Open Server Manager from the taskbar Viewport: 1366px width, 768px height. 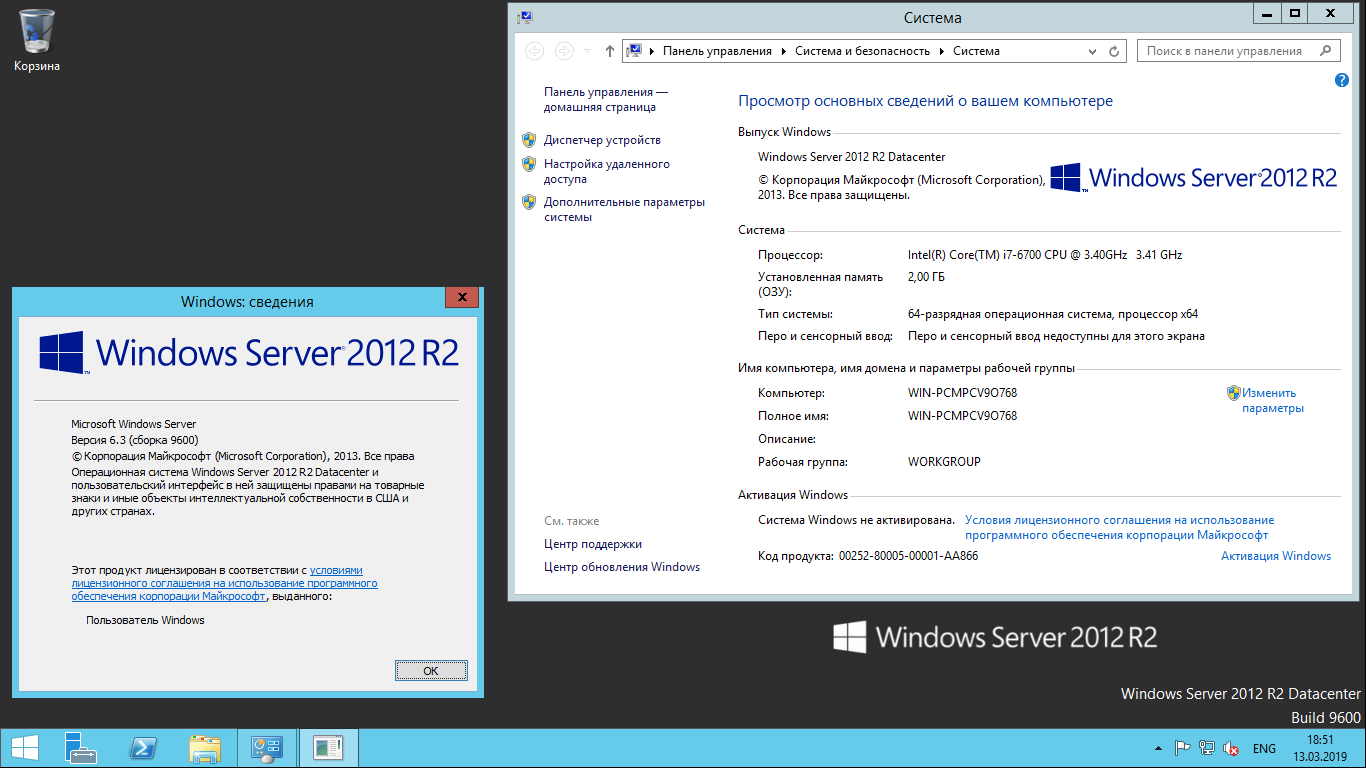click(80, 748)
